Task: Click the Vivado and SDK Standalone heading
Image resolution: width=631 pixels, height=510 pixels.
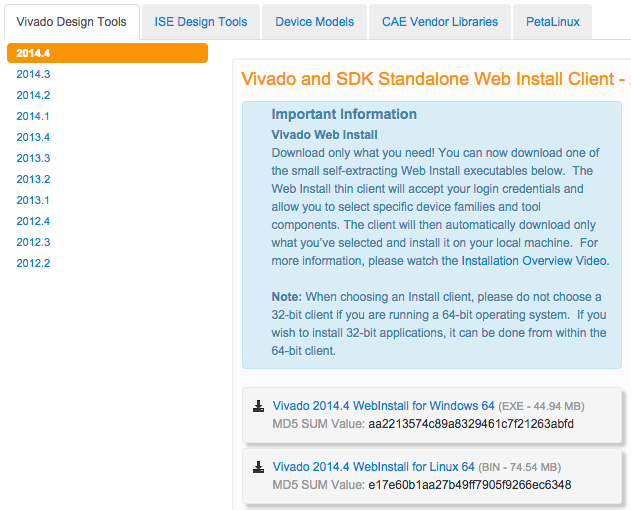Action: click(x=435, y=79)
